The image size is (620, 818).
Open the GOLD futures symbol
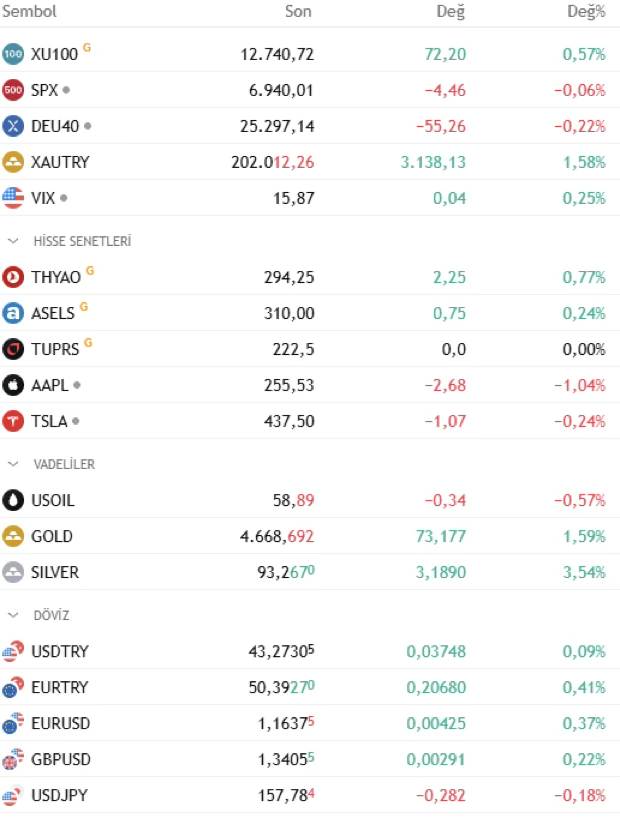point(52,536)
